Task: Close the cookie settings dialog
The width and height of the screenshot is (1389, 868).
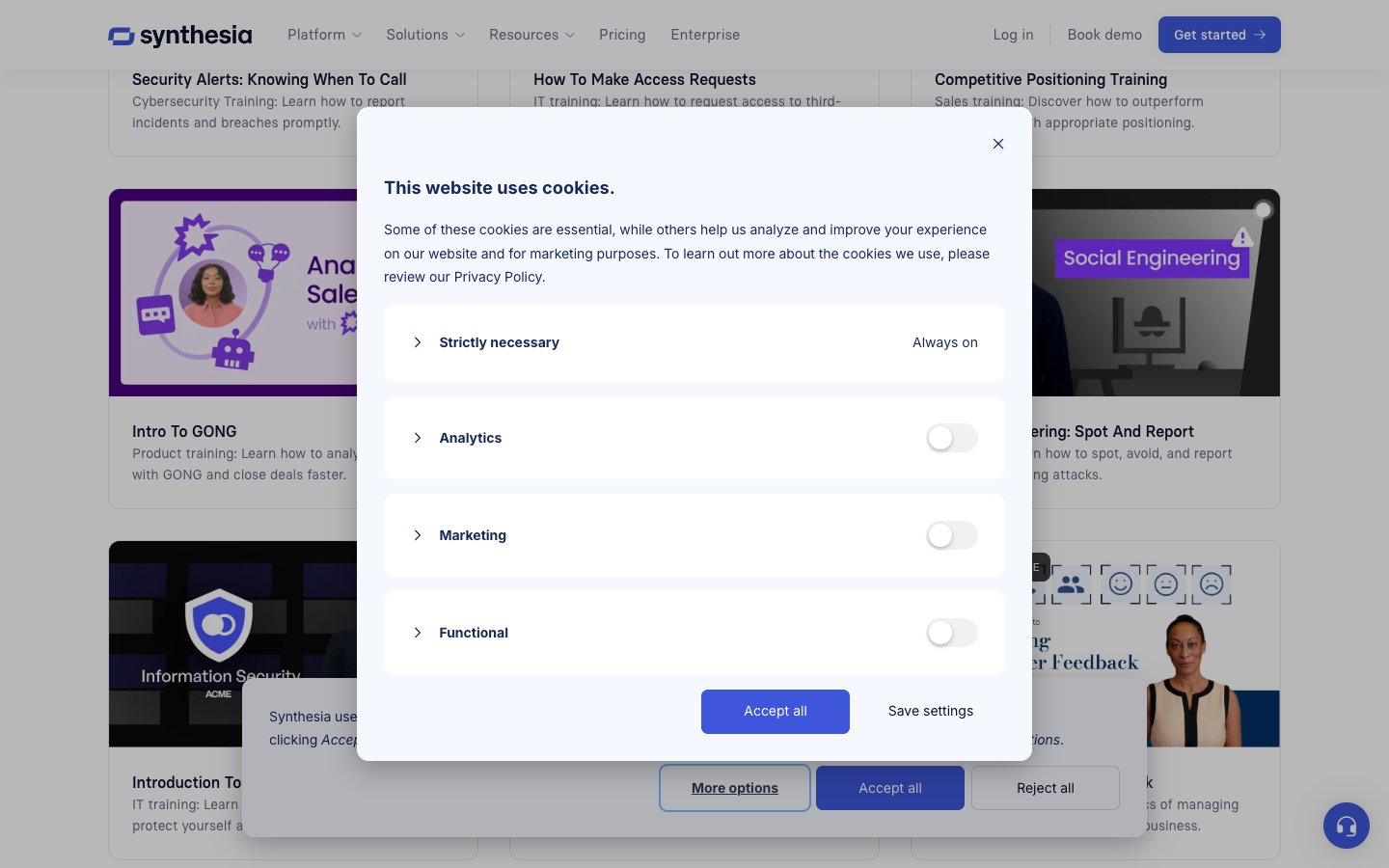Action: (998, 144)
